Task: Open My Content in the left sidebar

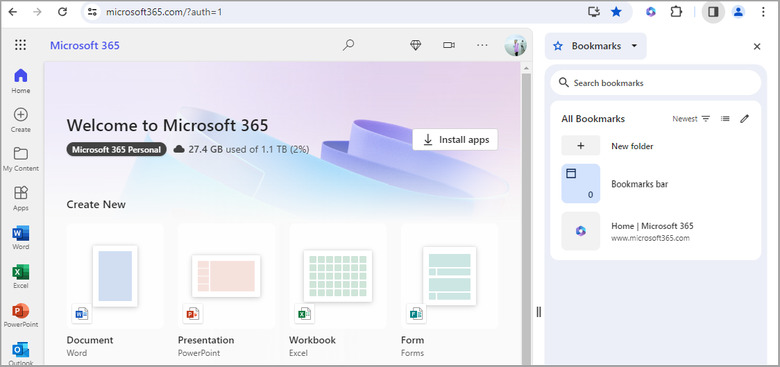Action: click(21, 159)
